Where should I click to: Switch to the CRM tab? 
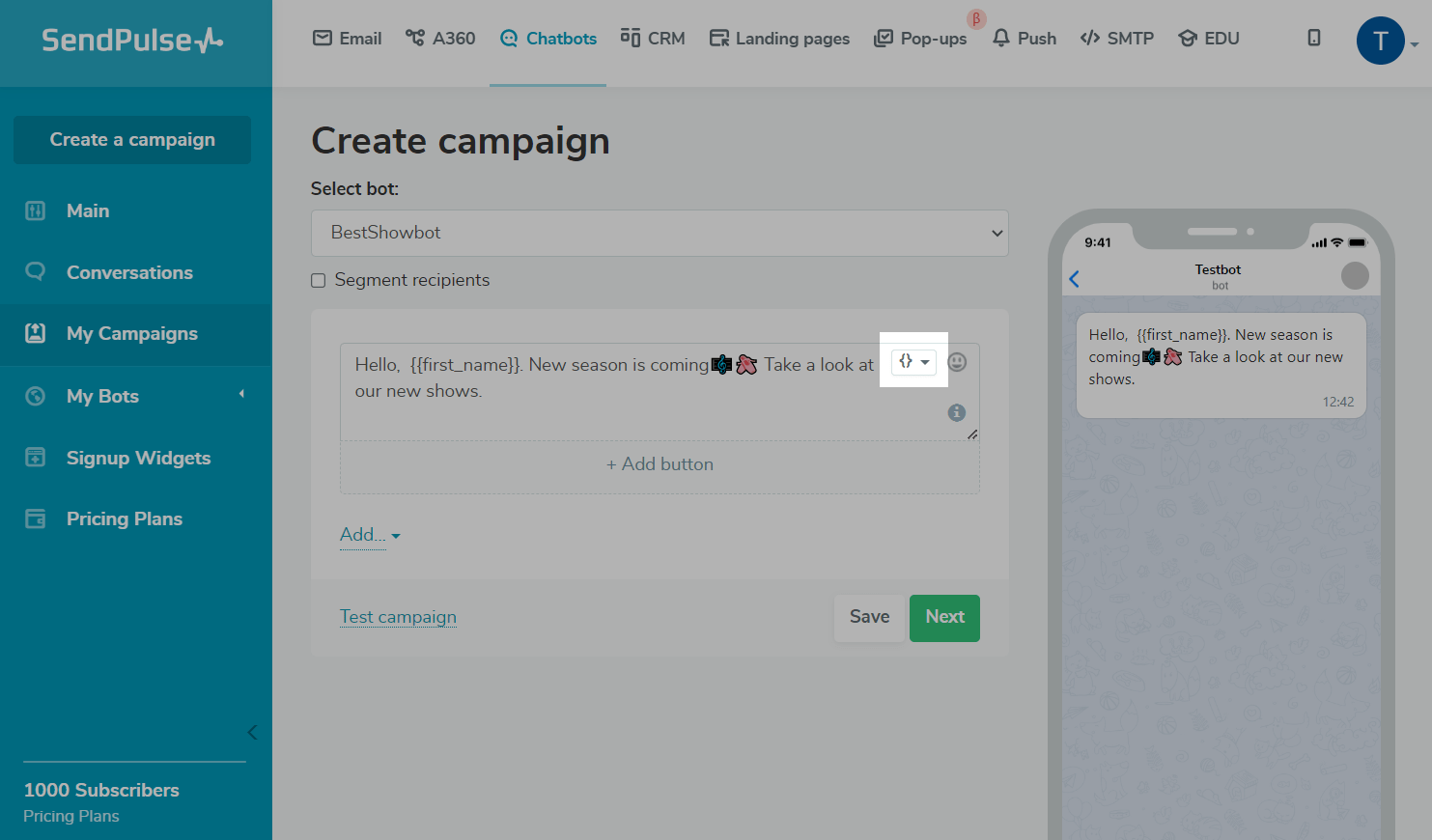[653, 39]
